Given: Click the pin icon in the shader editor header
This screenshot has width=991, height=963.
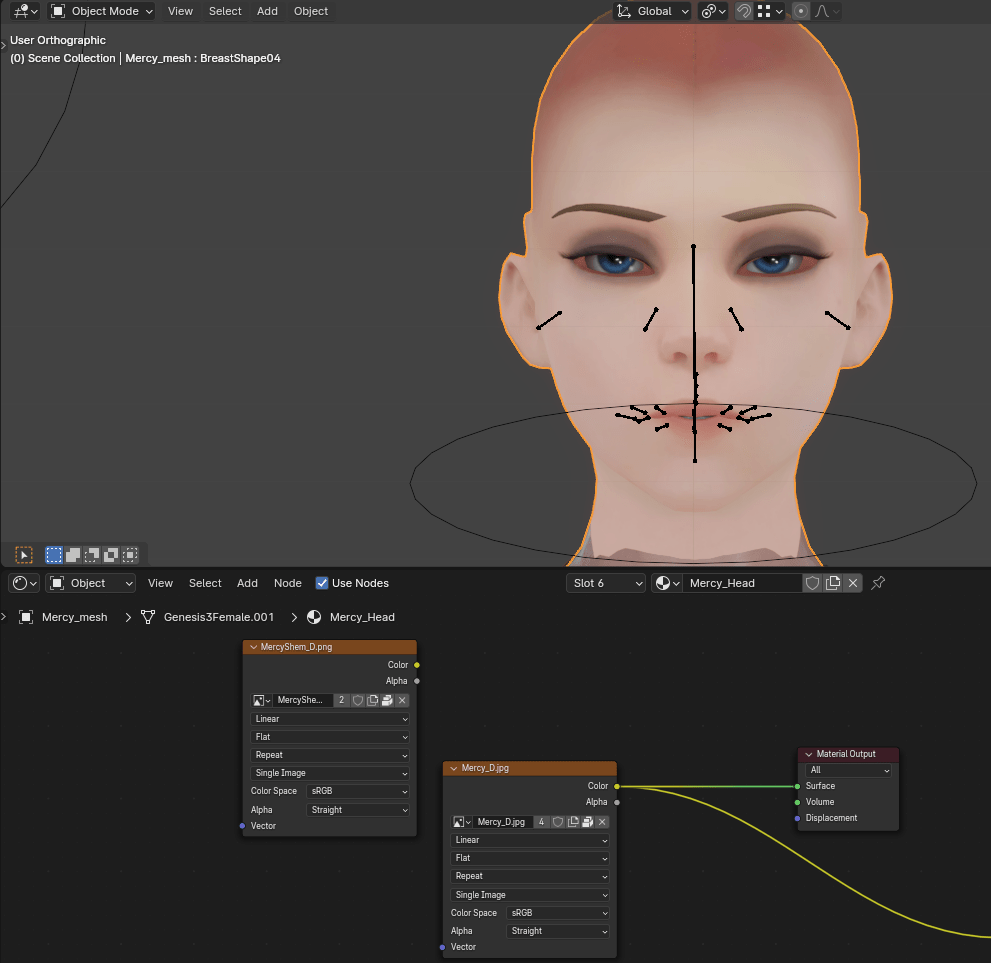Looking at the screenshot, I should (x=877, y=582).
